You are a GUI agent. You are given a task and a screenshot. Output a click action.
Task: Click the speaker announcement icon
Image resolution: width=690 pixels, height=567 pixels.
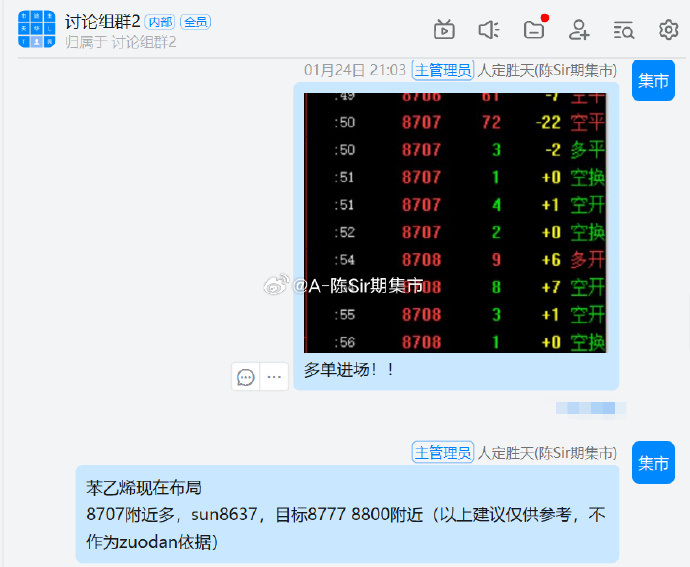point(488,30)
